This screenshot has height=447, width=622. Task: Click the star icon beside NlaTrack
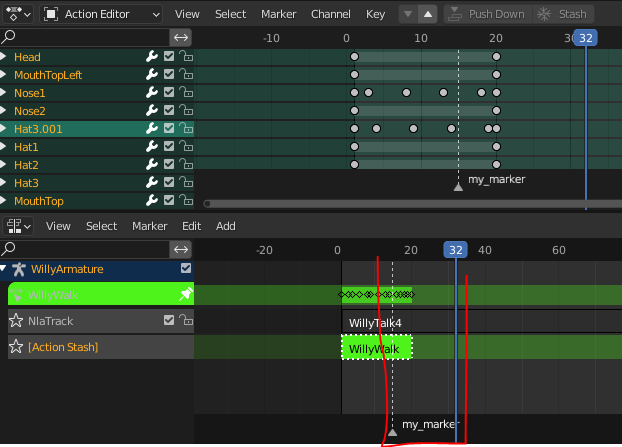pos(16,320)
